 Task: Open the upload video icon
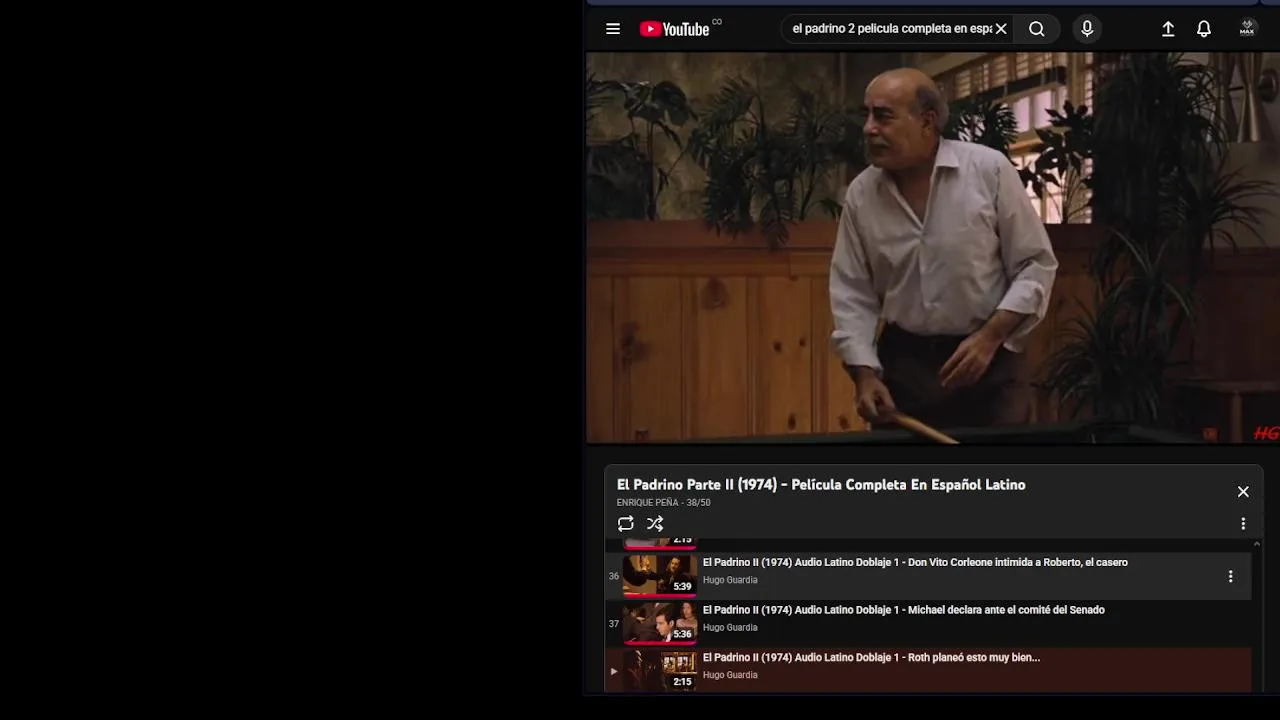coord(1168,29)
